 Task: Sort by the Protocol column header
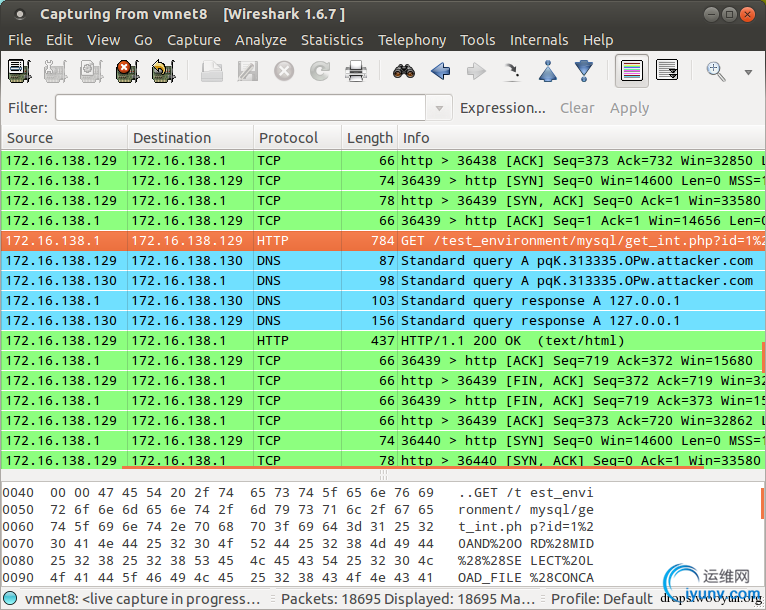click(297, 138)
